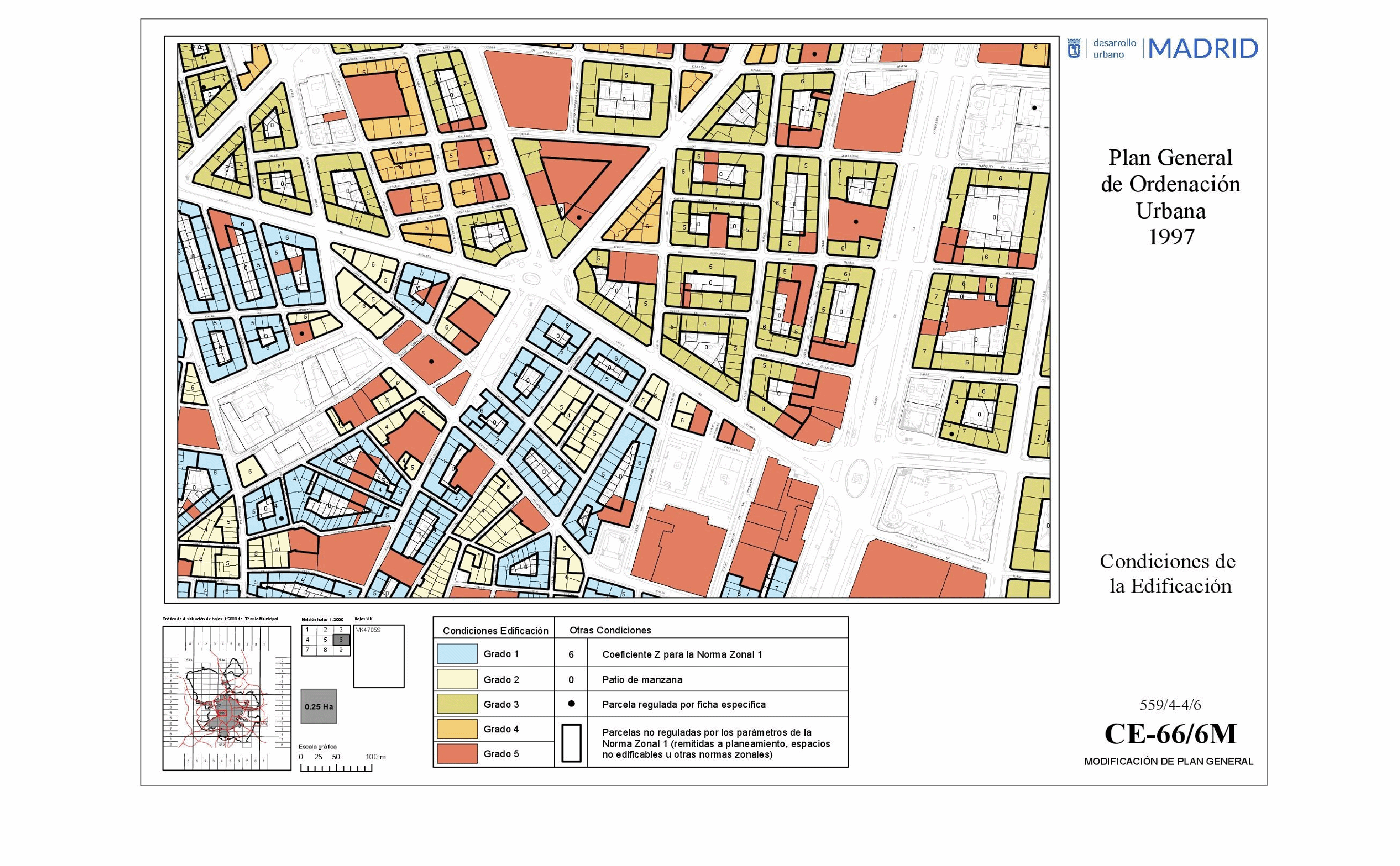Click the Grado 1 blue color swatch
Viewport: 1400px width, 866px height.
click(x=457, y=654)
